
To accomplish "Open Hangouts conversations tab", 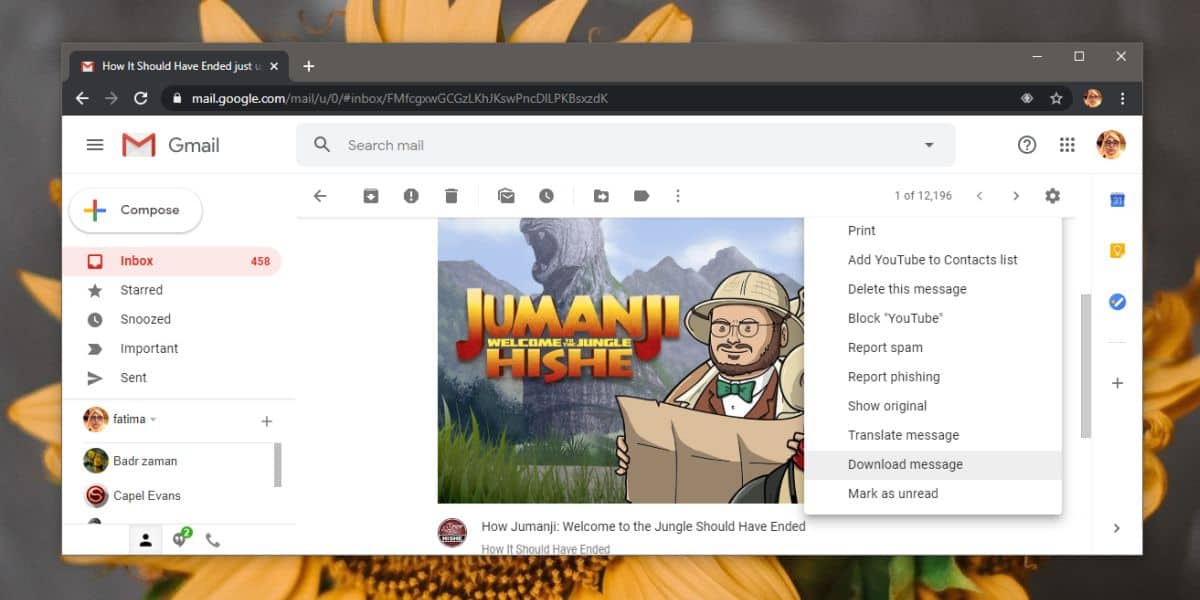I will (x=181, y=539).
